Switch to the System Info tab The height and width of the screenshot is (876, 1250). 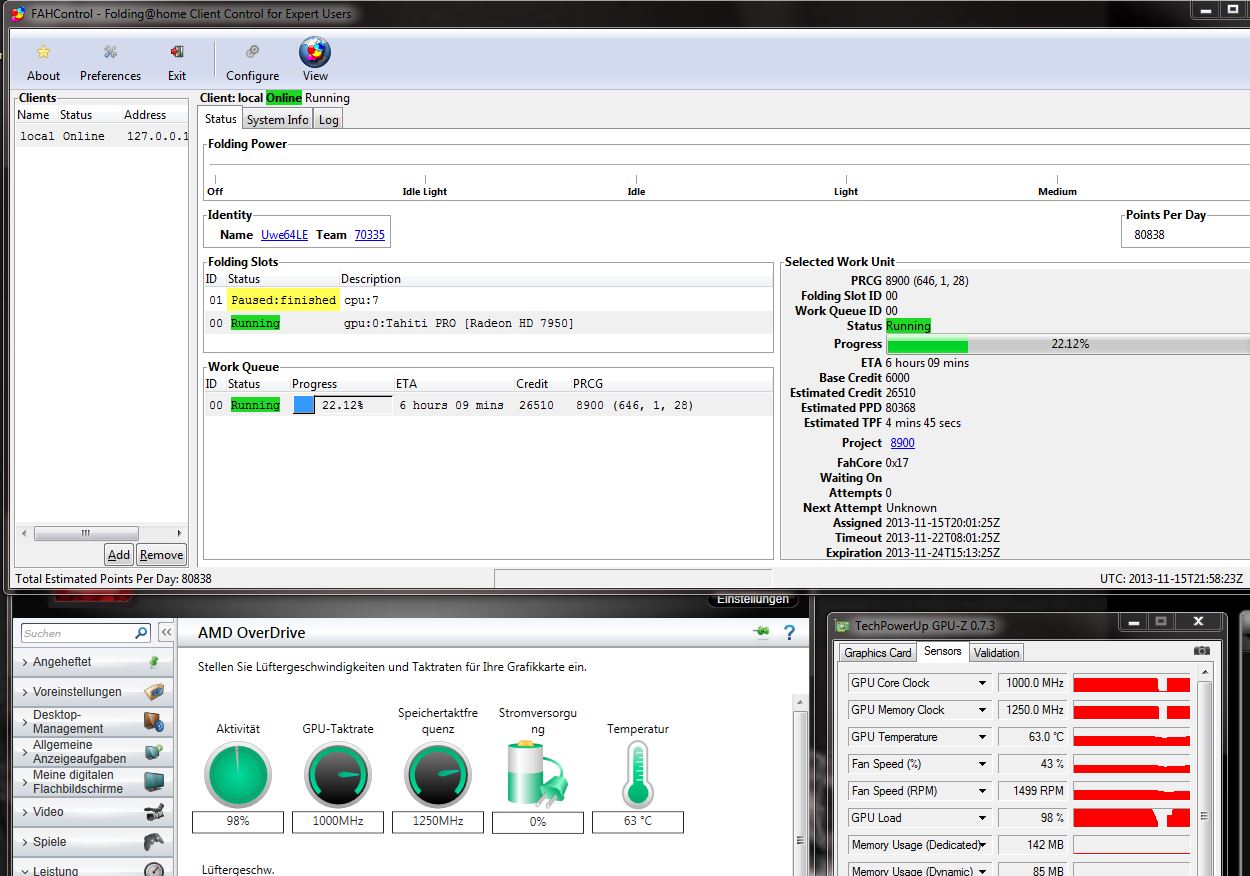pos(277,120)
